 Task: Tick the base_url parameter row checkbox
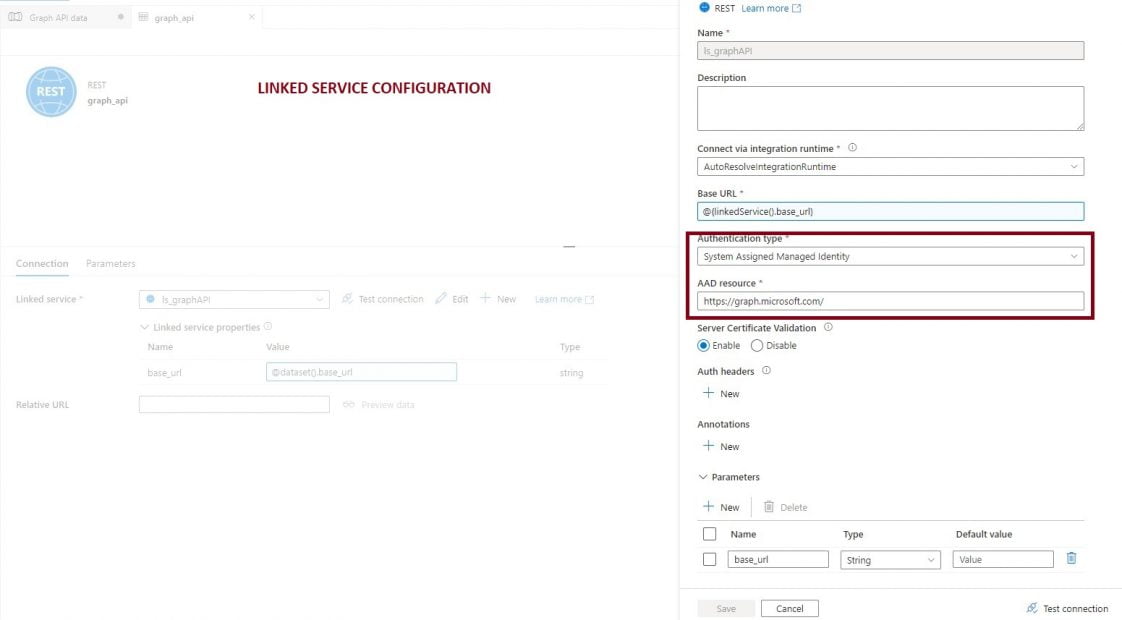(x=709, y=559)
